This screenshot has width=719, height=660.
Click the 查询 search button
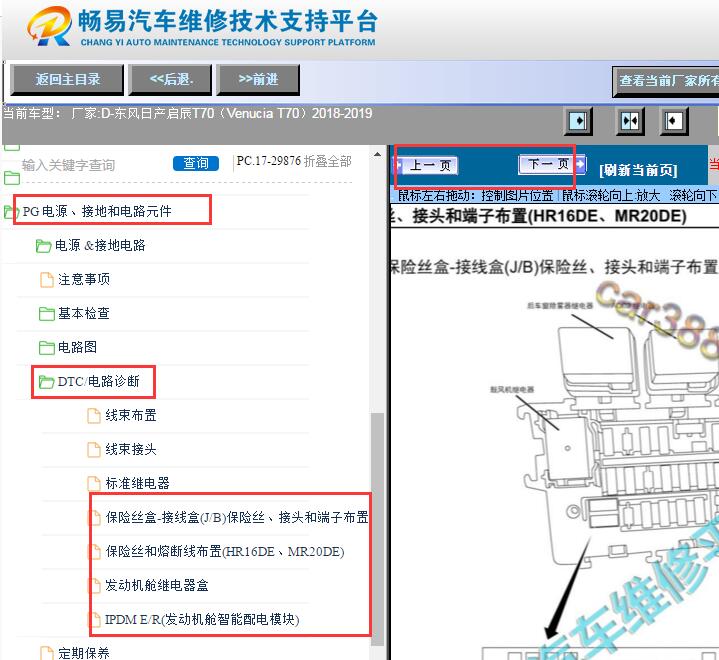coord(196,163)
